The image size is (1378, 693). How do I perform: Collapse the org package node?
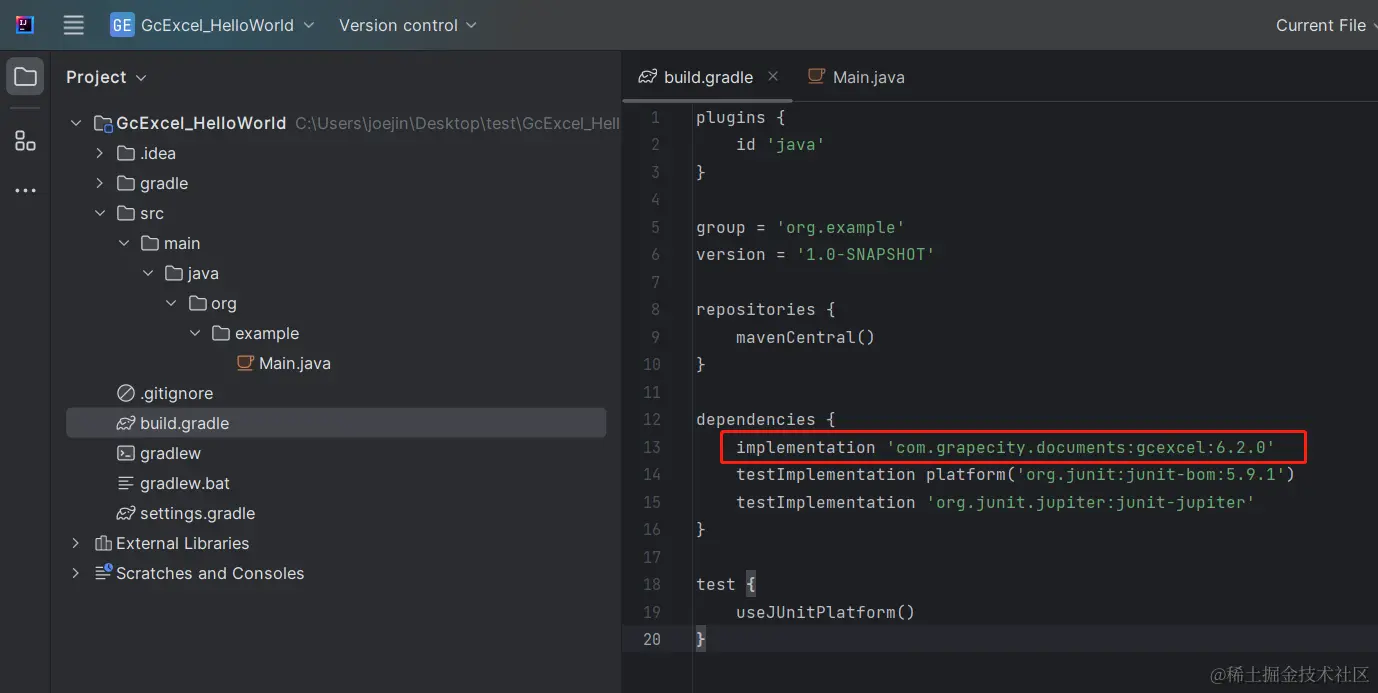point(172,303)
